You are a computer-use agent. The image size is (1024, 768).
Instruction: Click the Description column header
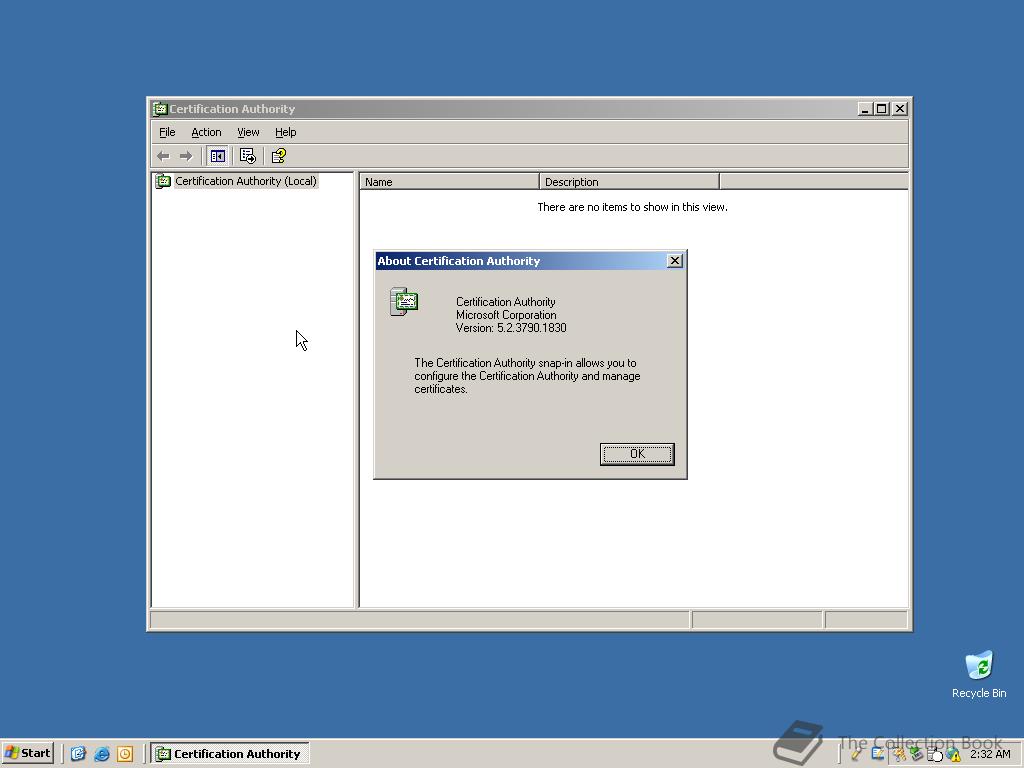[629, 182]
